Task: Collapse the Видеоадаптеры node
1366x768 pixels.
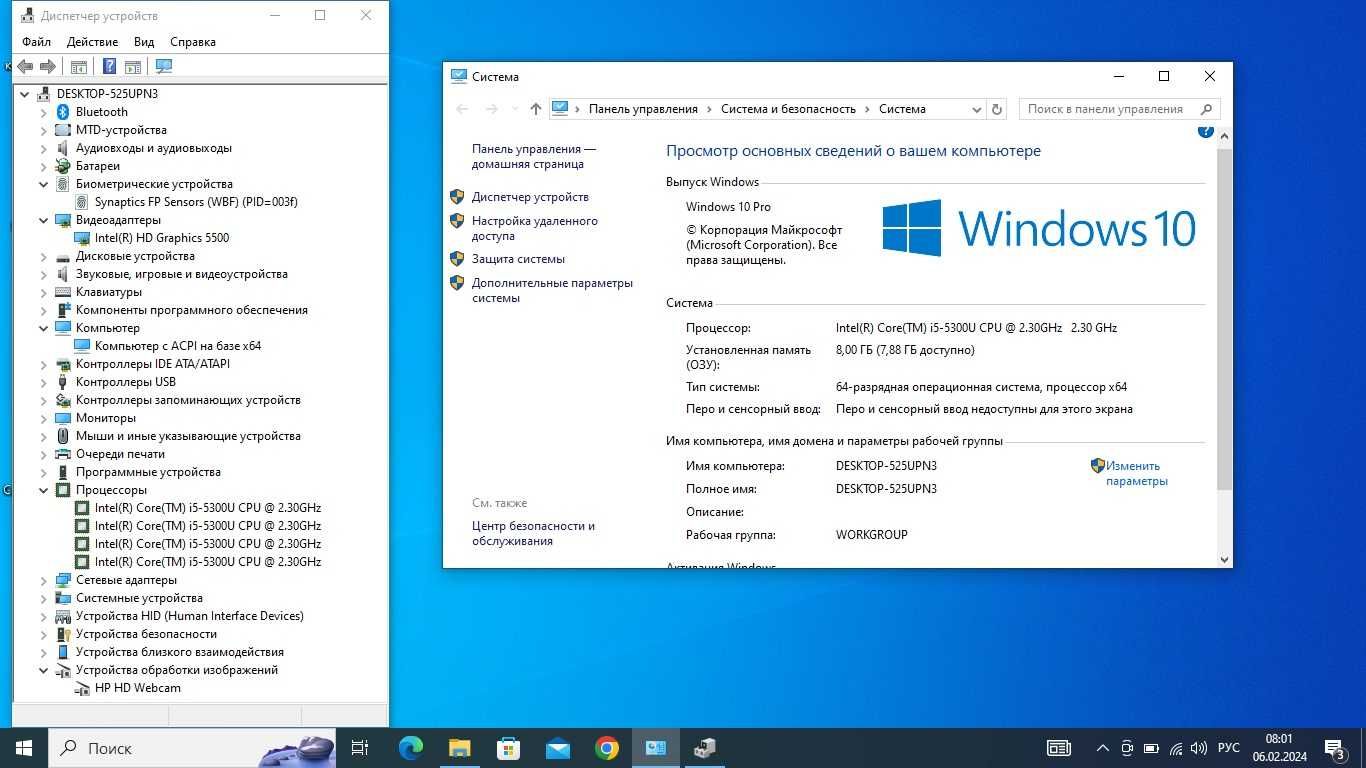Action: (44, 220)
